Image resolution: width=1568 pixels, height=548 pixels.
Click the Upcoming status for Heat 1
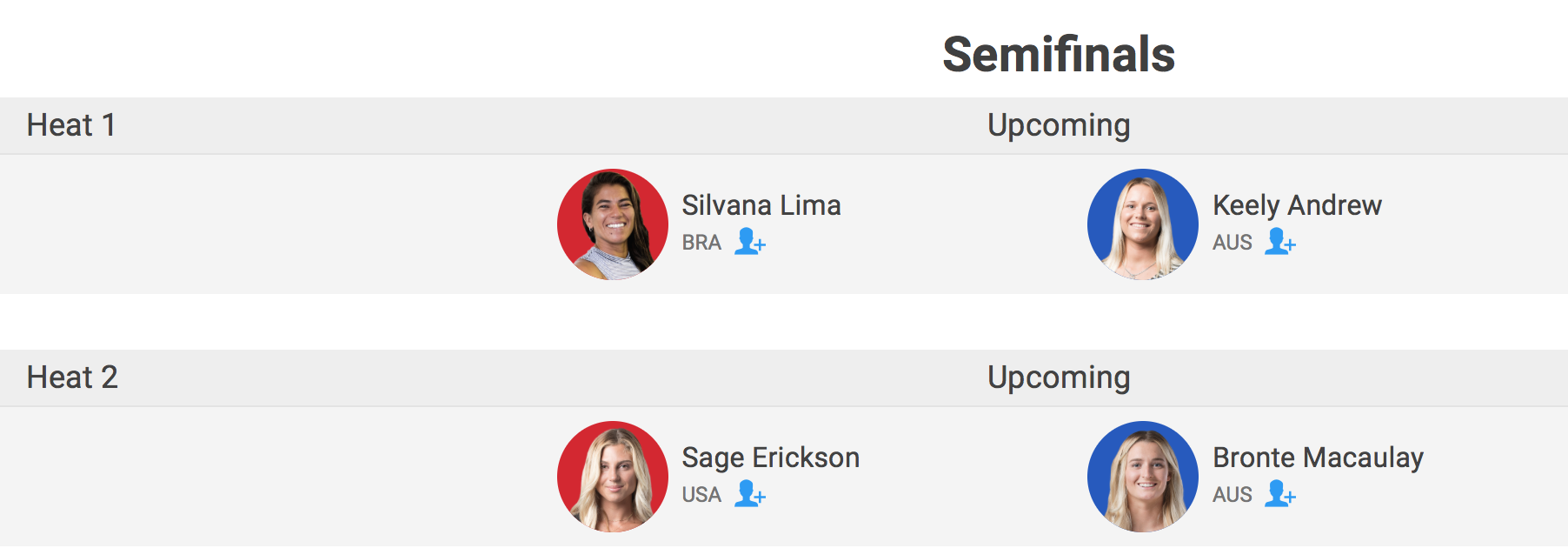click(x=1059, y=125)
